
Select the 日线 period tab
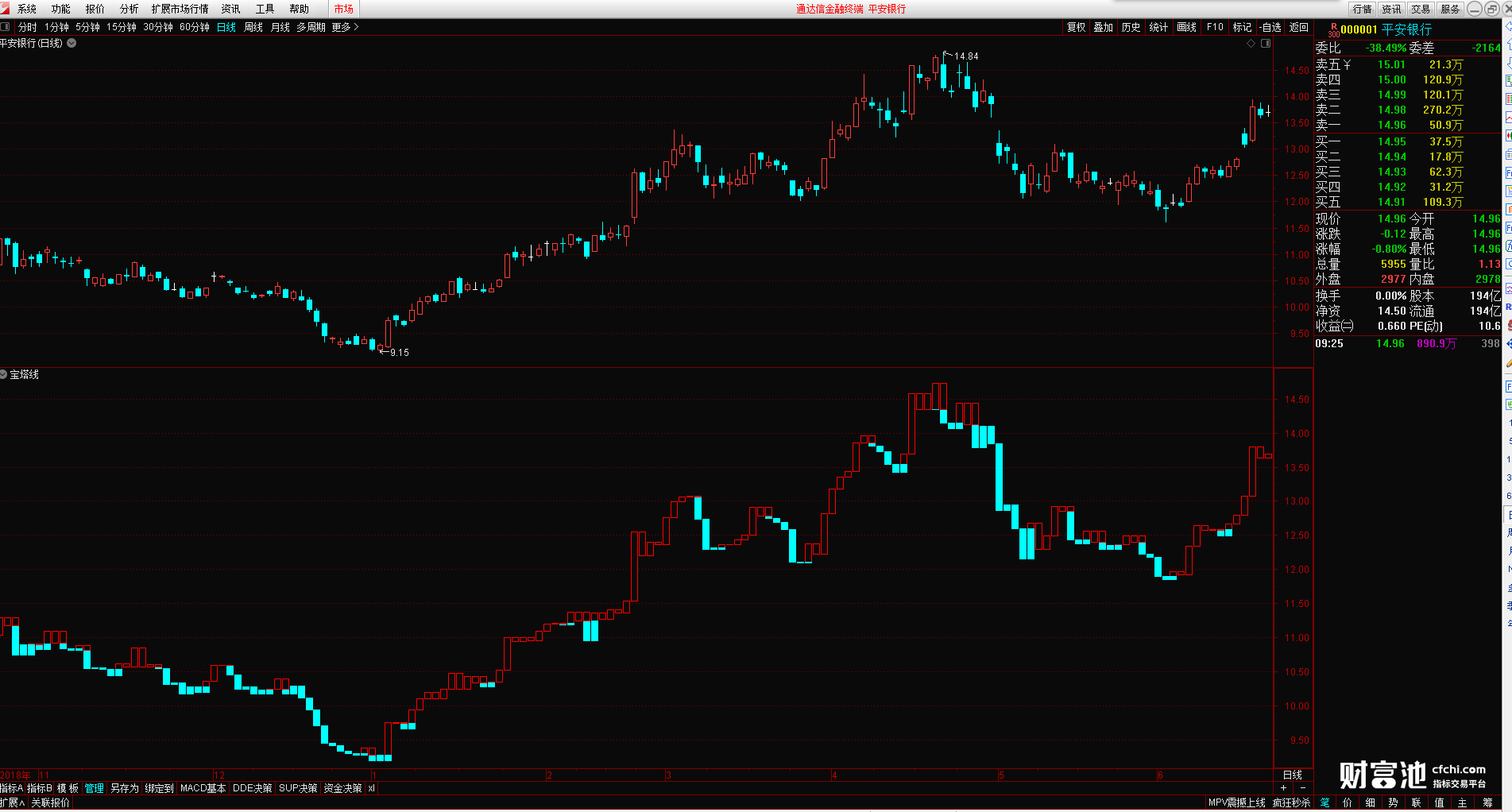click(226, 27)
